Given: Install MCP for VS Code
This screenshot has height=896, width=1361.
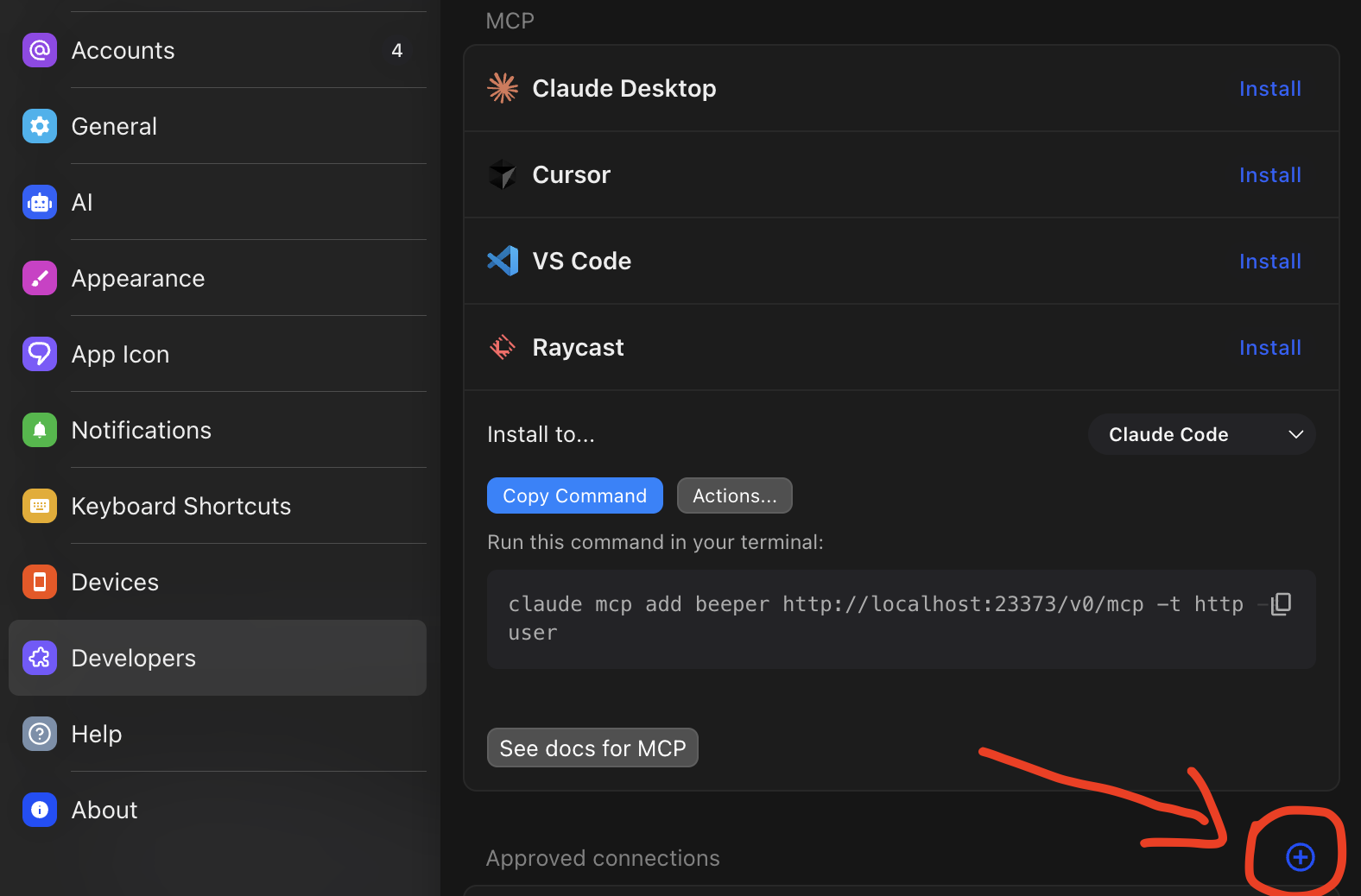Looking at the screenshot, I should (x=1270, y=262).
